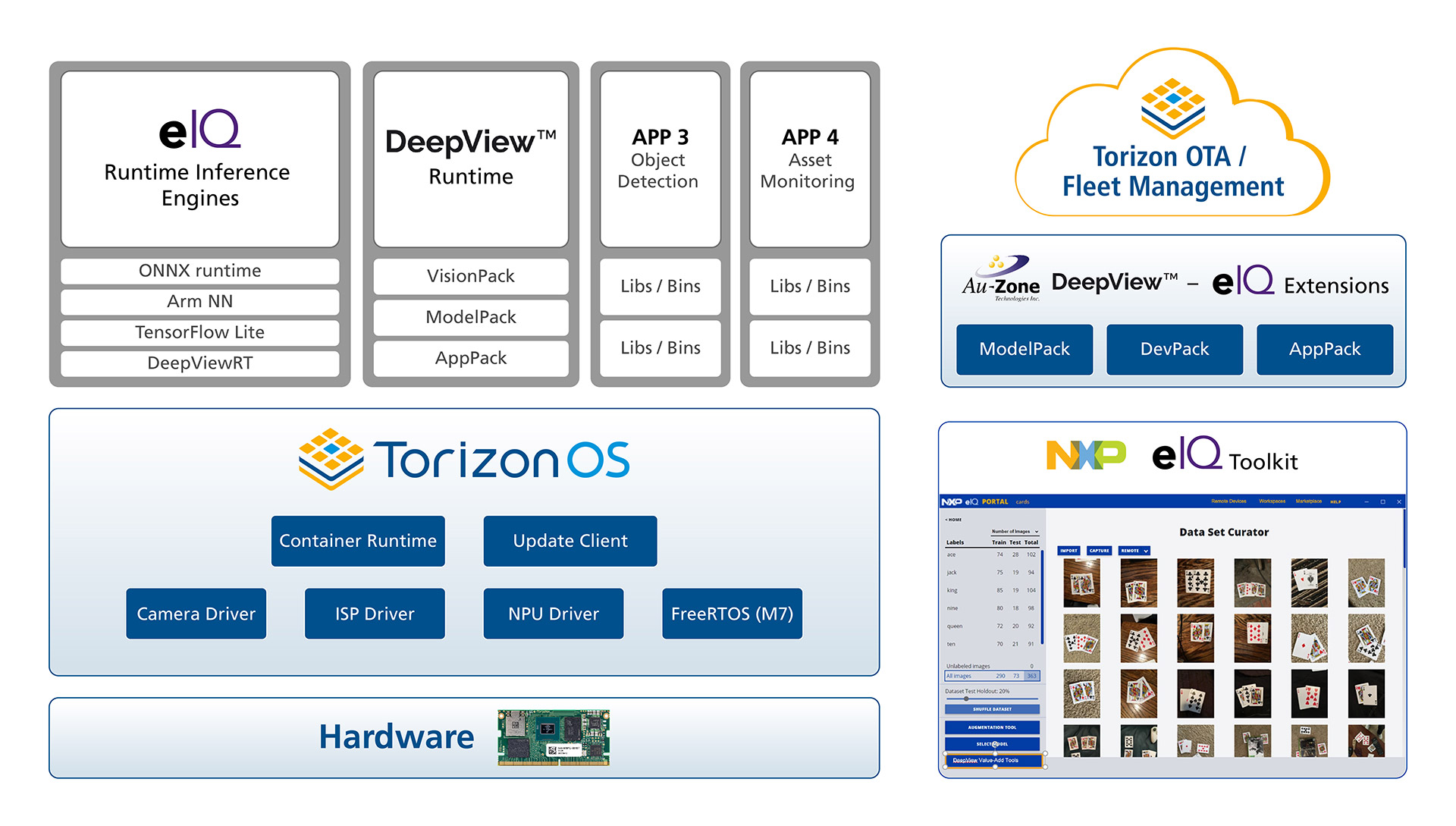Click the APP 4 Asset Monitoring box
This screenshot has height=826, width=1456.
(810, 159)
